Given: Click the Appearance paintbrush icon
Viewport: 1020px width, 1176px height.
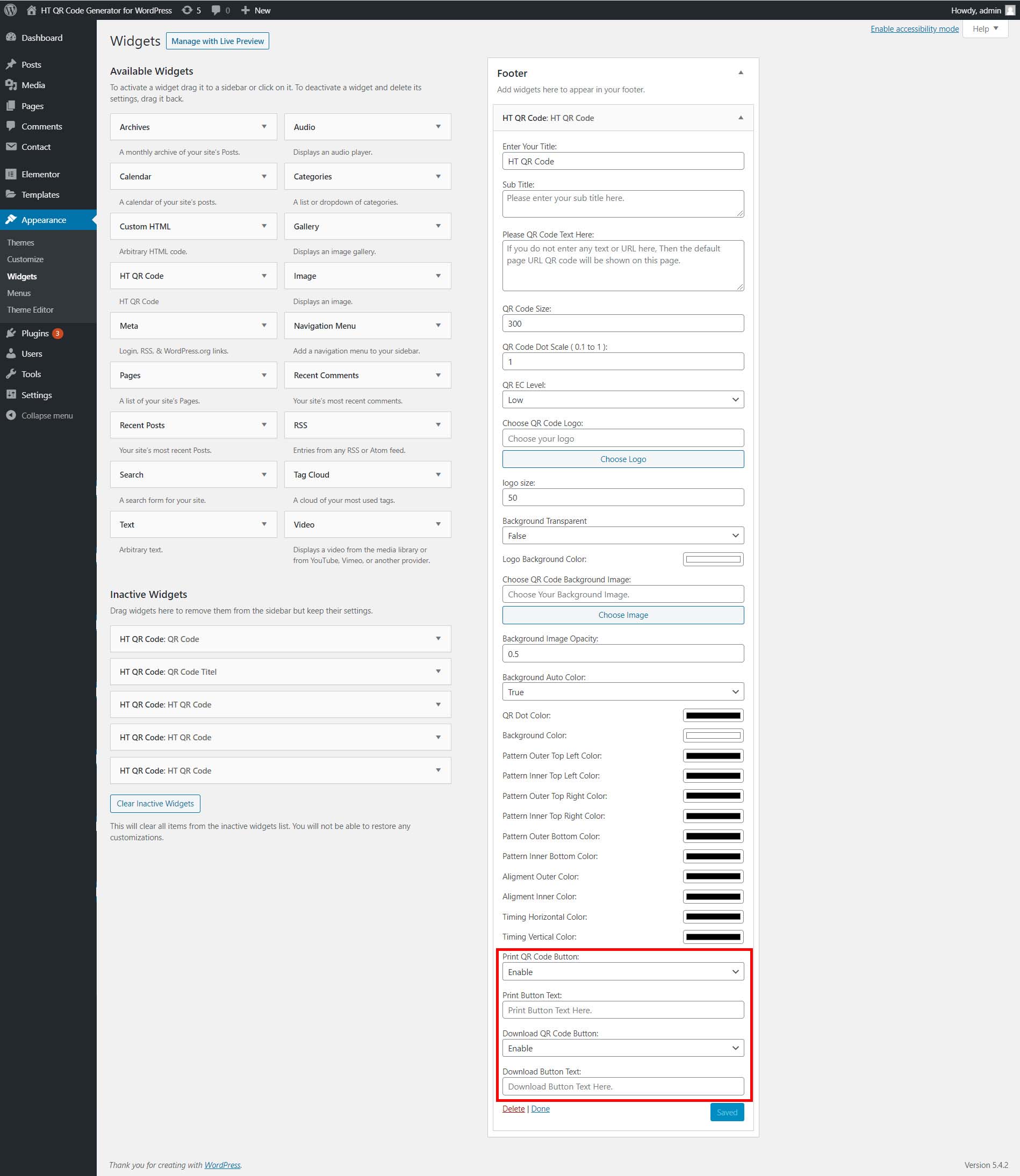Looking at the screenshot, I should (x=11, y=220).
